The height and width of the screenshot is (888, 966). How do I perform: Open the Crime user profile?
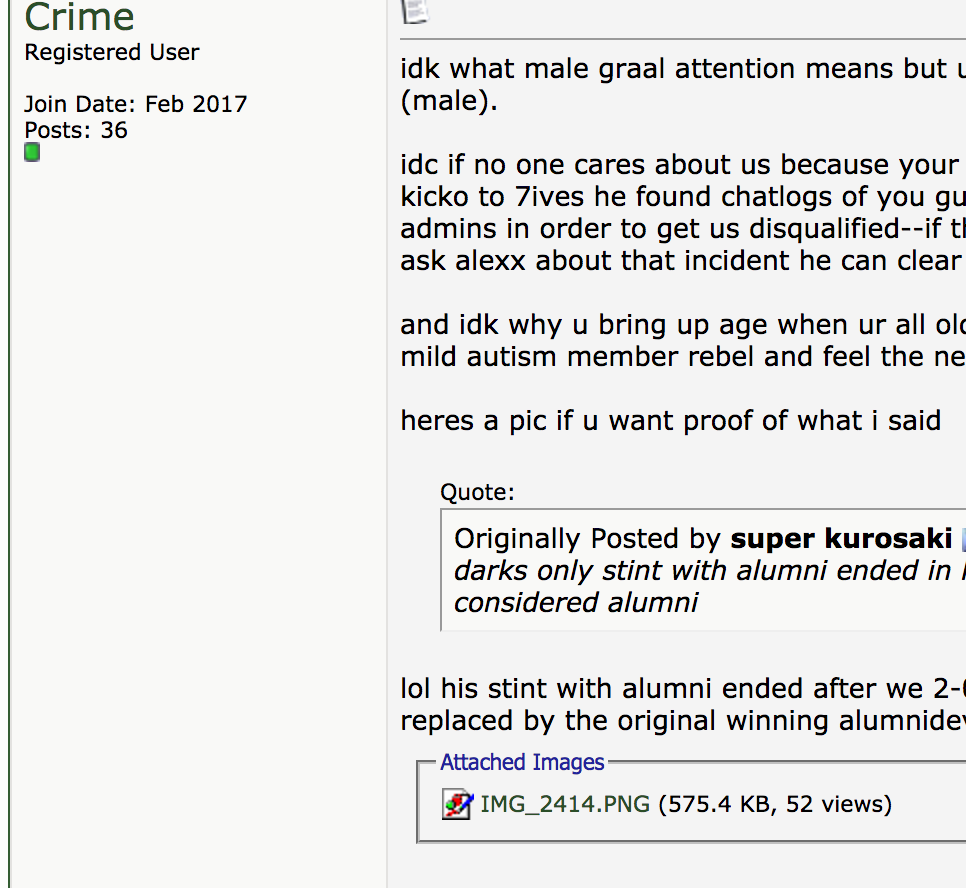pyautogui.click(x=79, y=17)
